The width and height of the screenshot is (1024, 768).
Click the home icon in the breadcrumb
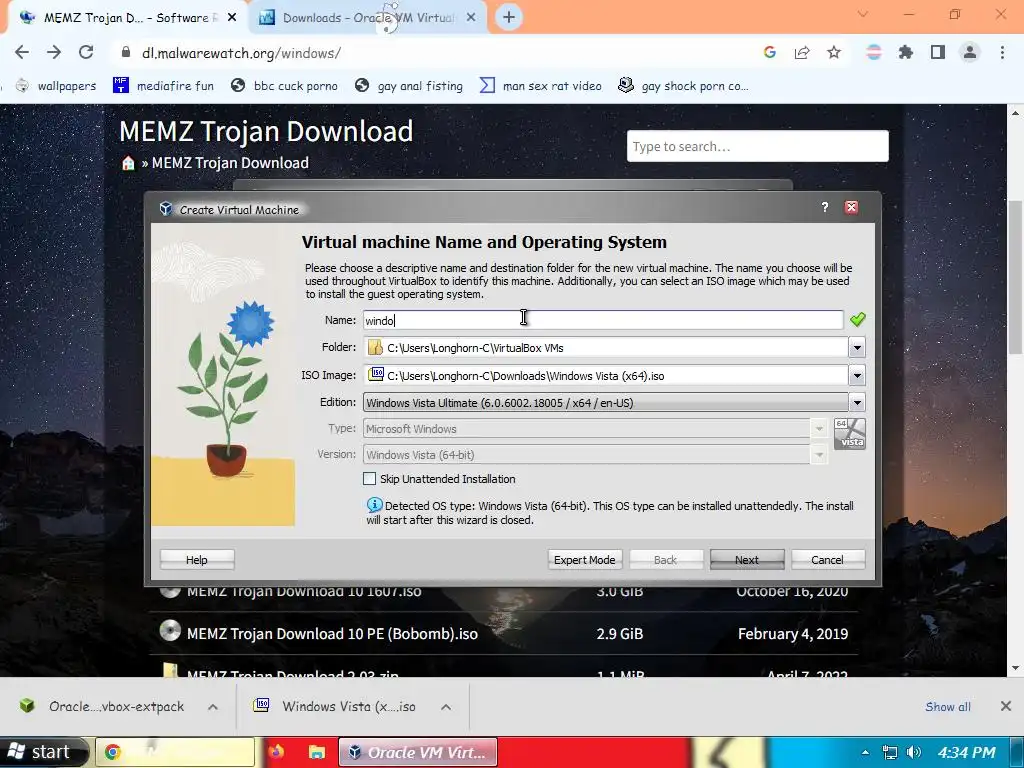pyautogui.click(x=128, y=163)
